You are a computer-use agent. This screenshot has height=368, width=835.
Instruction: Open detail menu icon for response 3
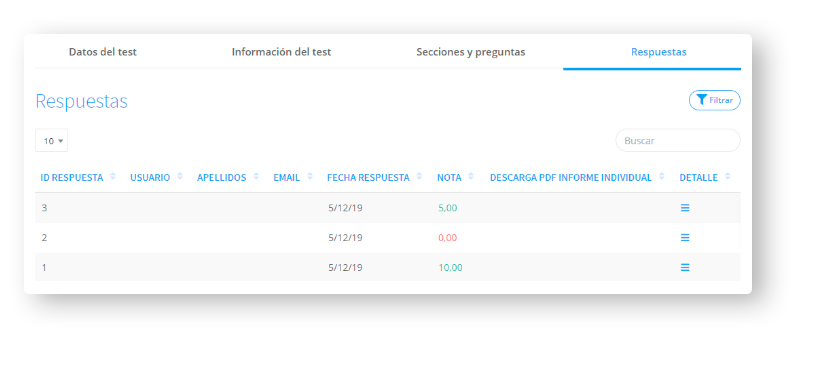(x=685, y=208)
